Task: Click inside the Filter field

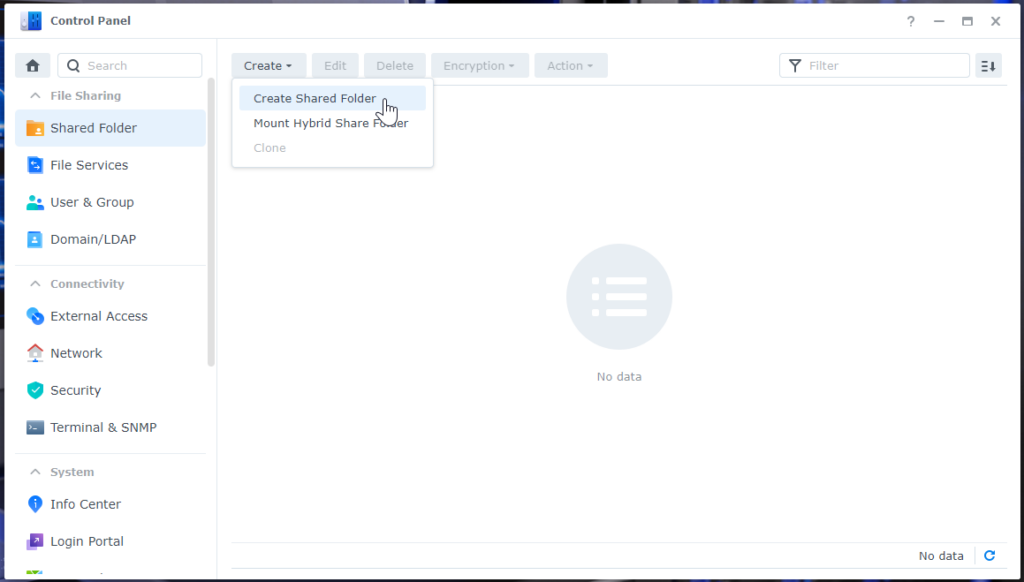Action: pyautogui.click(x=874, y=65)
